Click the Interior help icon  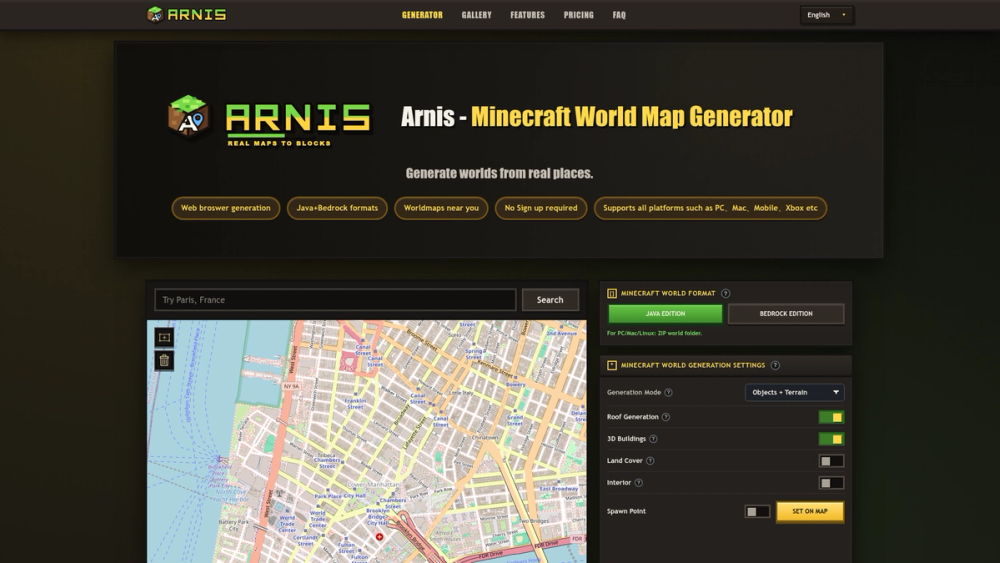pos(638,483)
